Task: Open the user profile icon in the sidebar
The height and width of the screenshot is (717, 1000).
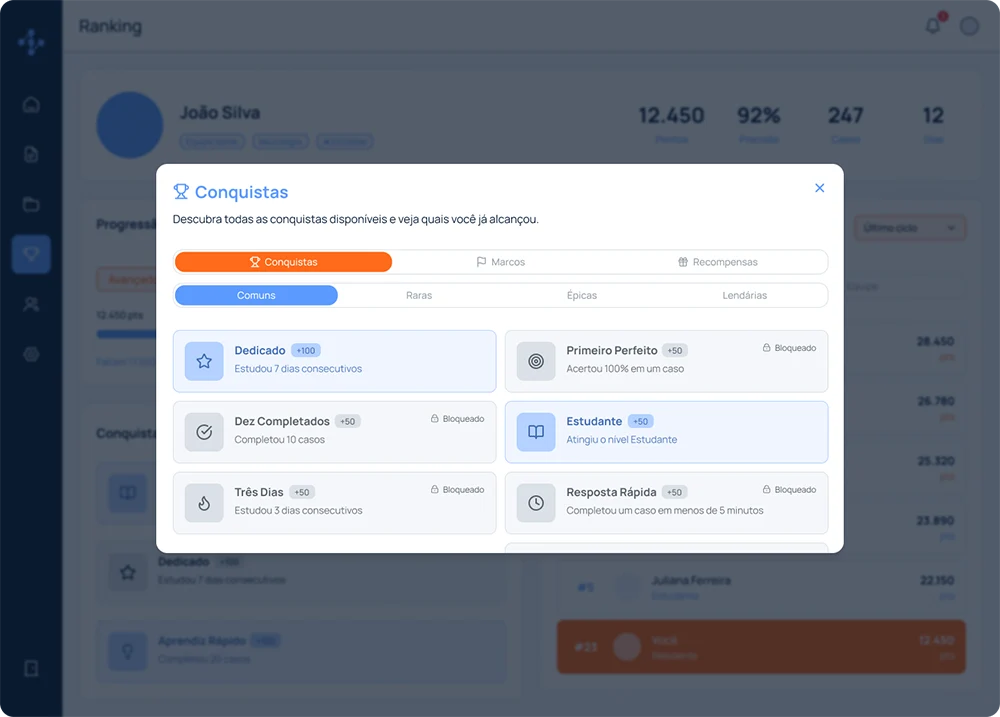Action: [x=31, y=304]
